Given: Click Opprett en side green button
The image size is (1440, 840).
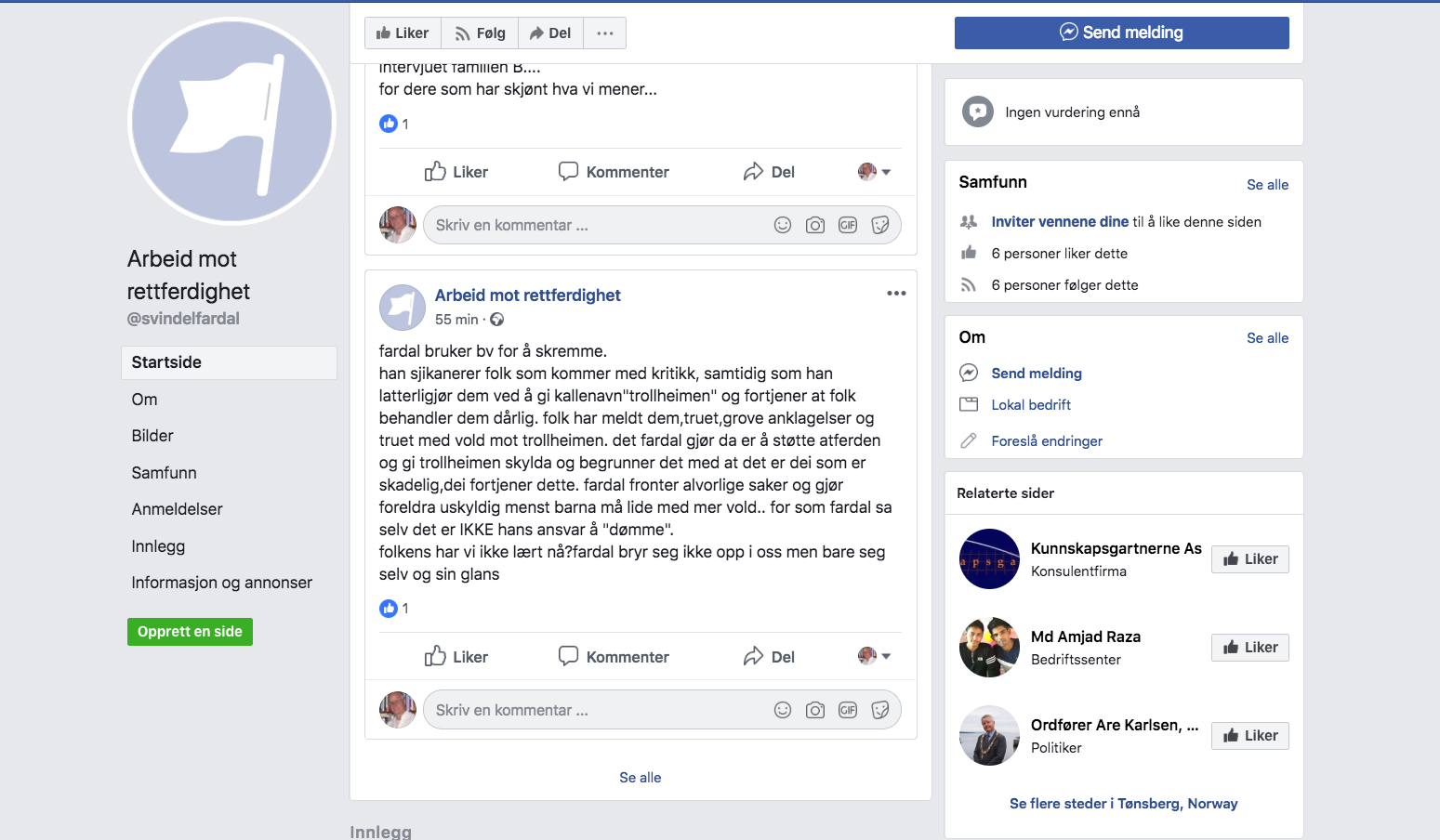Looking at the screenshot, I should [x=190, y=632].
